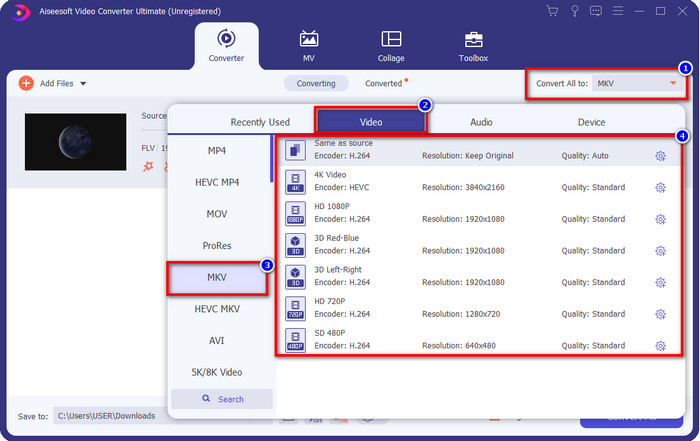Viewport: 700px width, 441px height.
Task: Choose ProRes in the format list
Action: 217,245
